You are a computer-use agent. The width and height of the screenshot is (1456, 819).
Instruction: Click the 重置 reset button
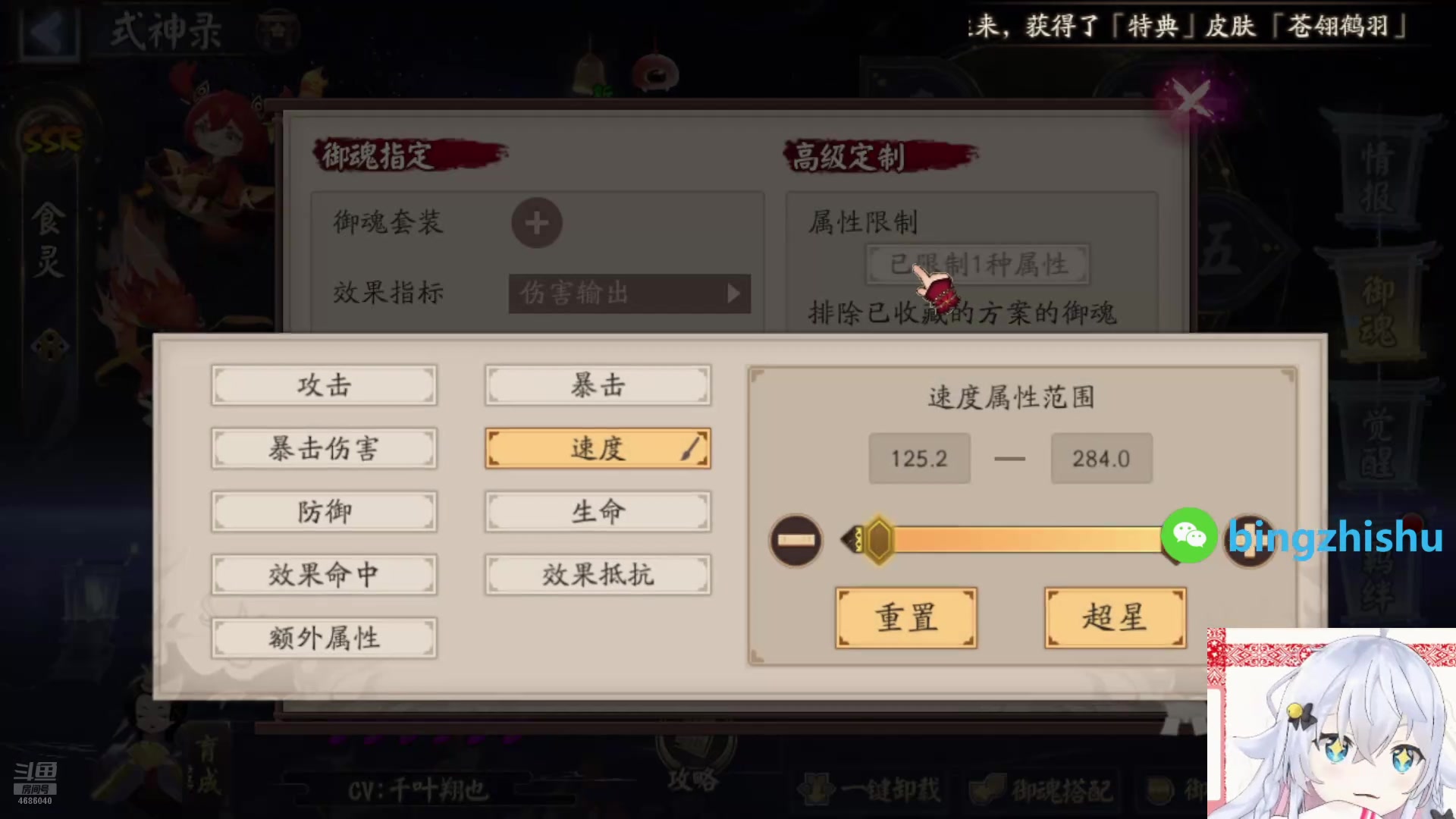pos(906,617)
